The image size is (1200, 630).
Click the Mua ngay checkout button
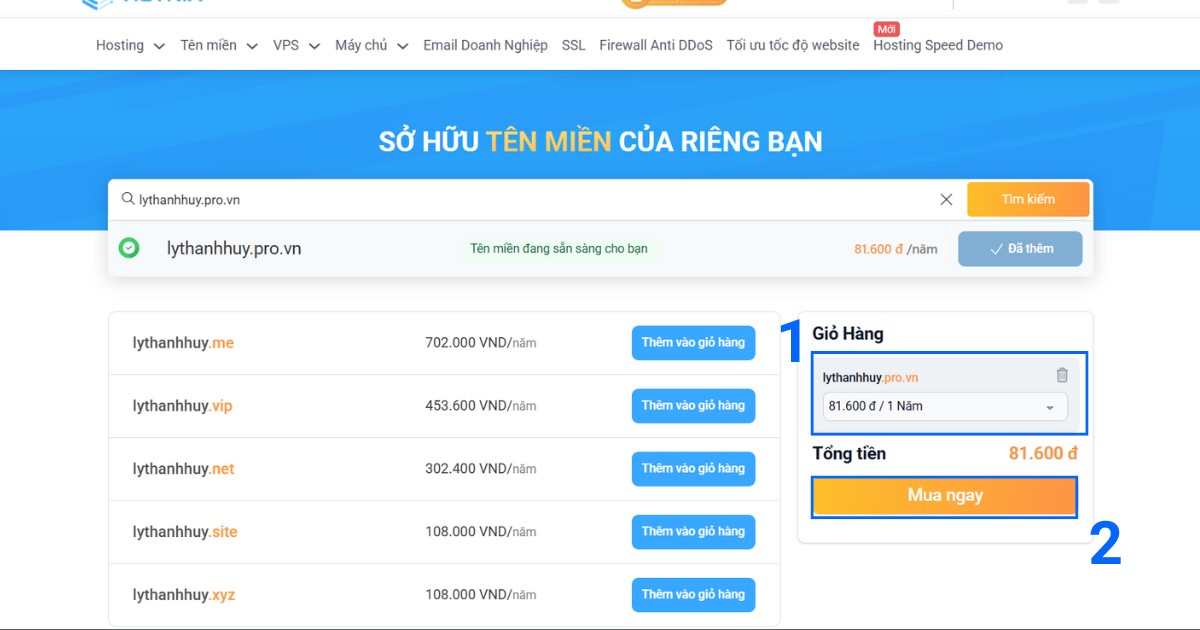tap(943, 495)
